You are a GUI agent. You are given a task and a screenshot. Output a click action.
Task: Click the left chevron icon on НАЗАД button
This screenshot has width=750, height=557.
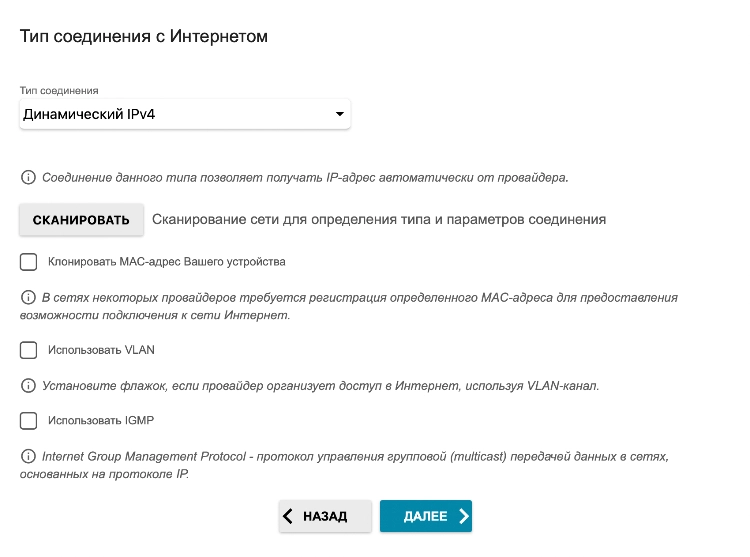(287, 516)
